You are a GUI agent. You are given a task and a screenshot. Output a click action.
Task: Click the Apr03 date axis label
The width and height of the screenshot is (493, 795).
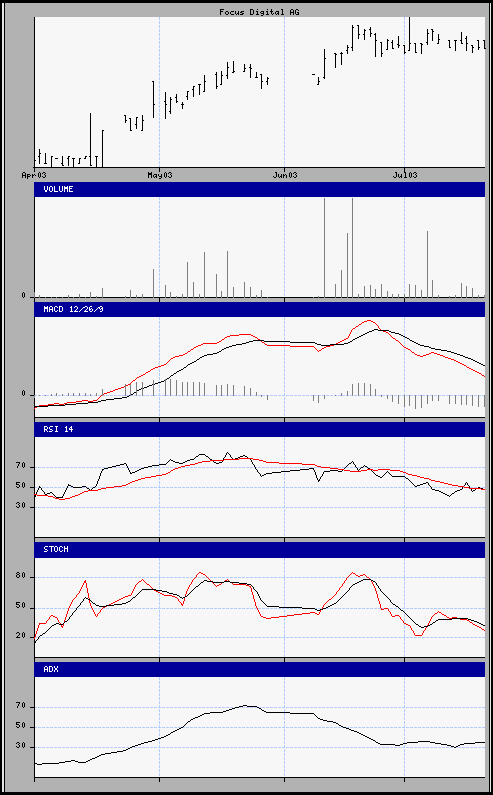34,175
